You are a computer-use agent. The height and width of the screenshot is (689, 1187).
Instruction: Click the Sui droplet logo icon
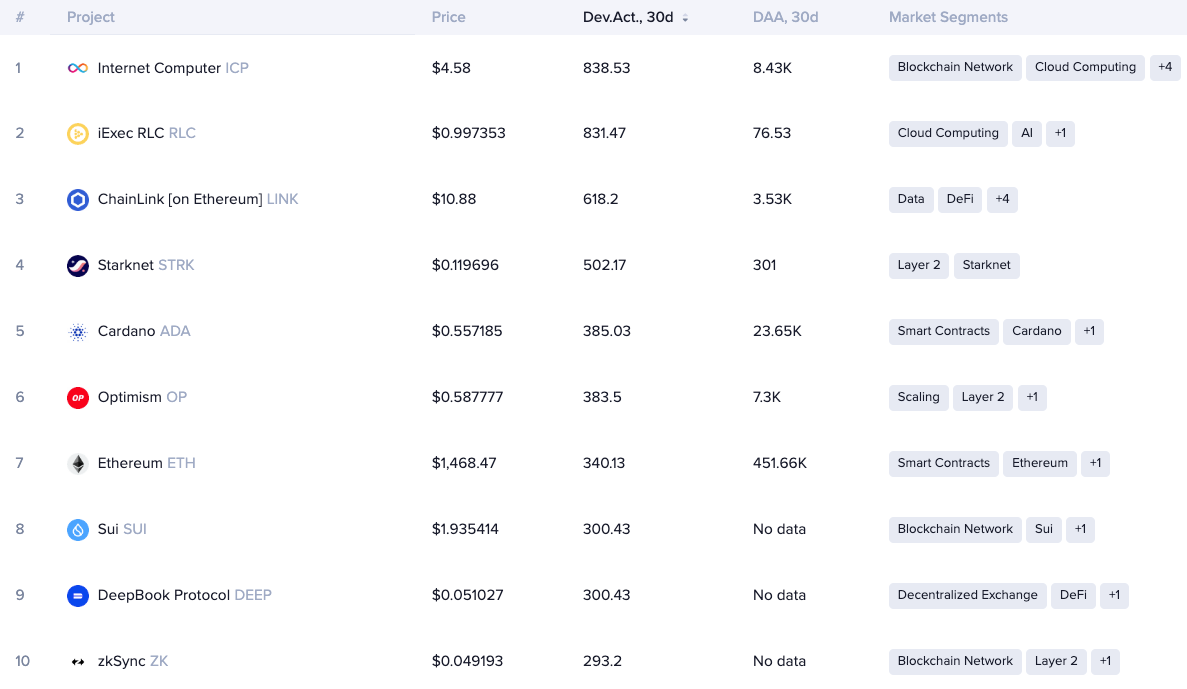78,529
